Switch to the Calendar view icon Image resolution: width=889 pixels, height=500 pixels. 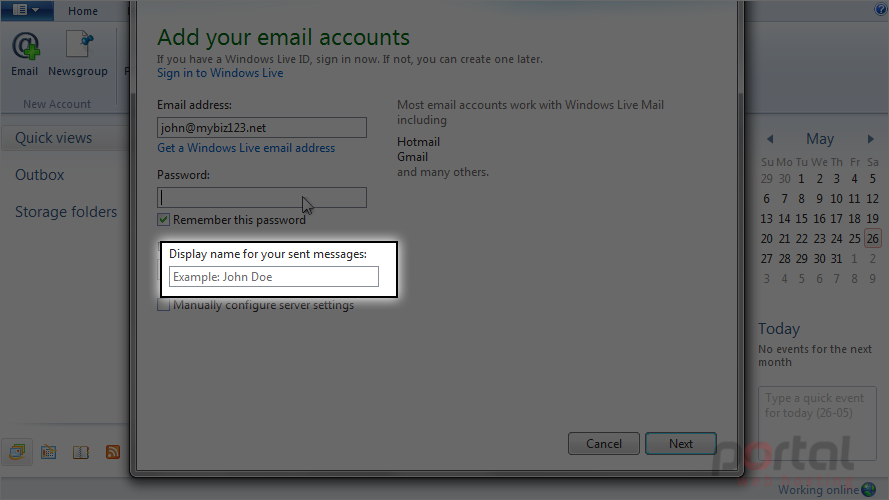pyautogui.click(x=49, y=452)
